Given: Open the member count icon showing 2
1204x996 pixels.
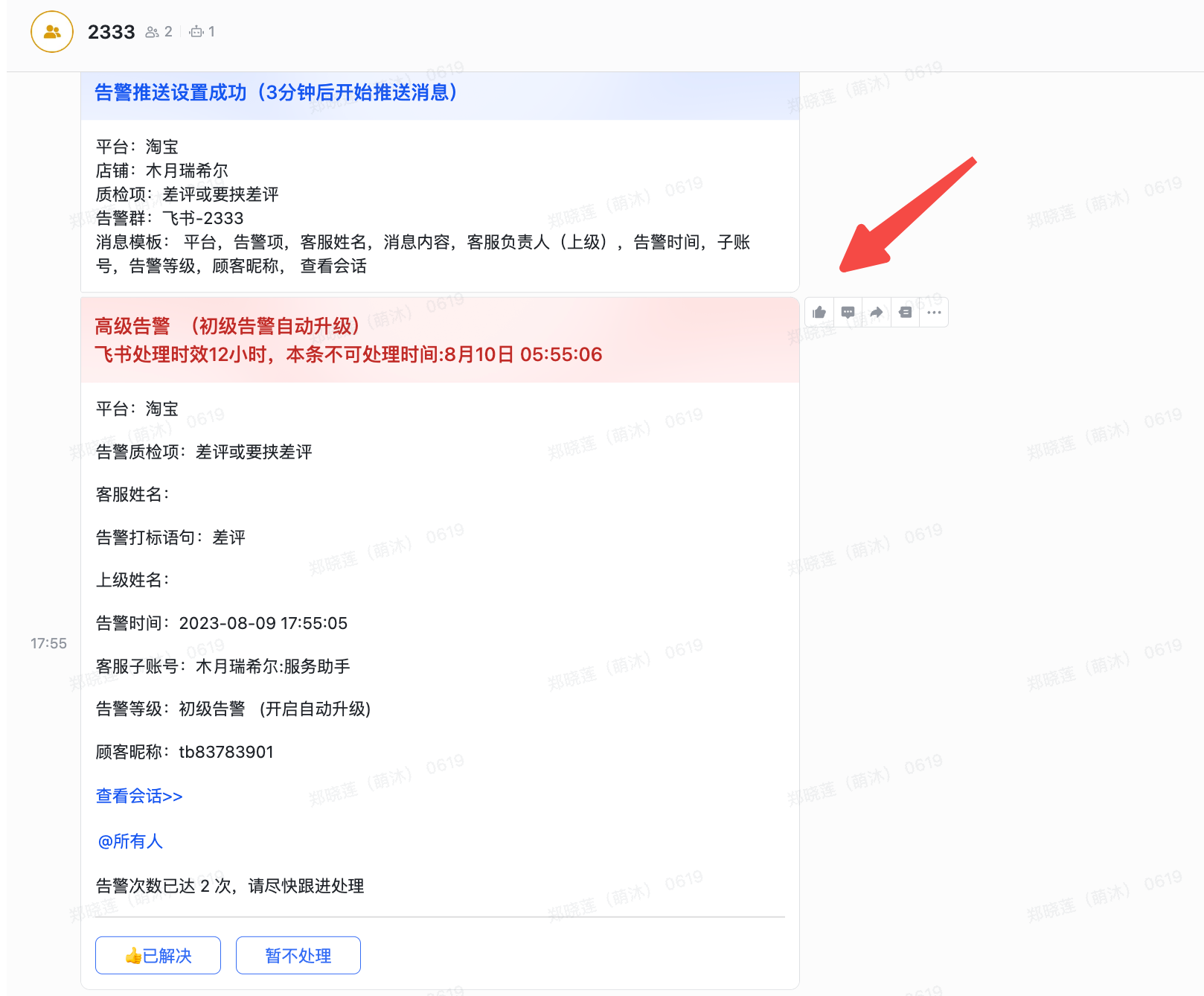Looking at the screenshot, I should click(159, 32).
